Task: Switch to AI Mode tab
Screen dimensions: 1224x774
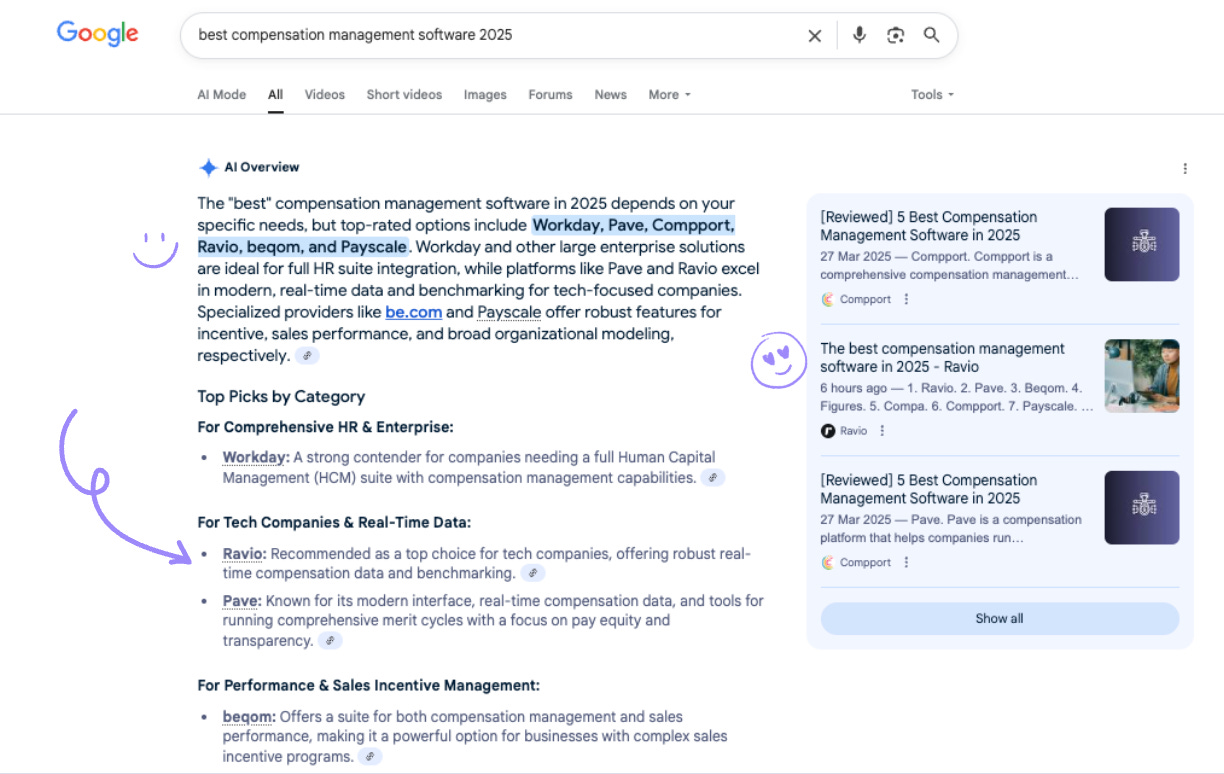Action: tap(221, 94)
